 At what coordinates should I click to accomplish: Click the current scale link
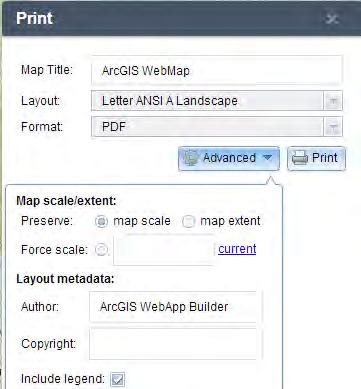point(237,249)
